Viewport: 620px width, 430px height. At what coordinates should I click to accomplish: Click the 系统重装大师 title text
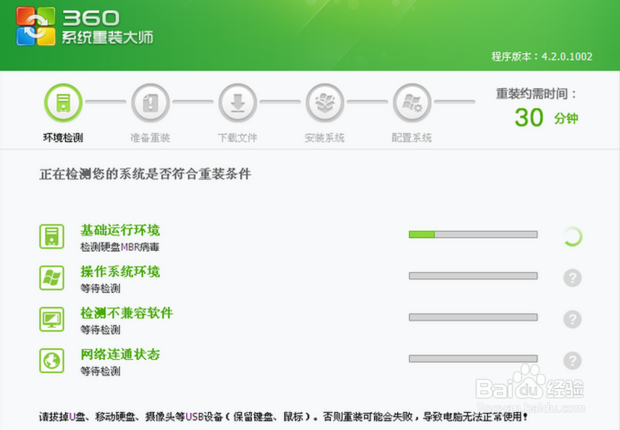tap(107, 38)
